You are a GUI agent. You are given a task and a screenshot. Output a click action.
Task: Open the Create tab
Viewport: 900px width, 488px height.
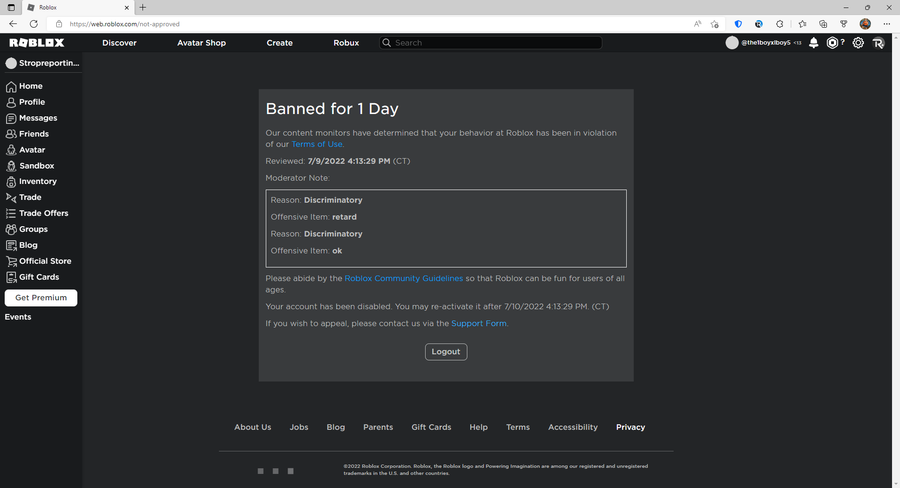click(280, 43)
